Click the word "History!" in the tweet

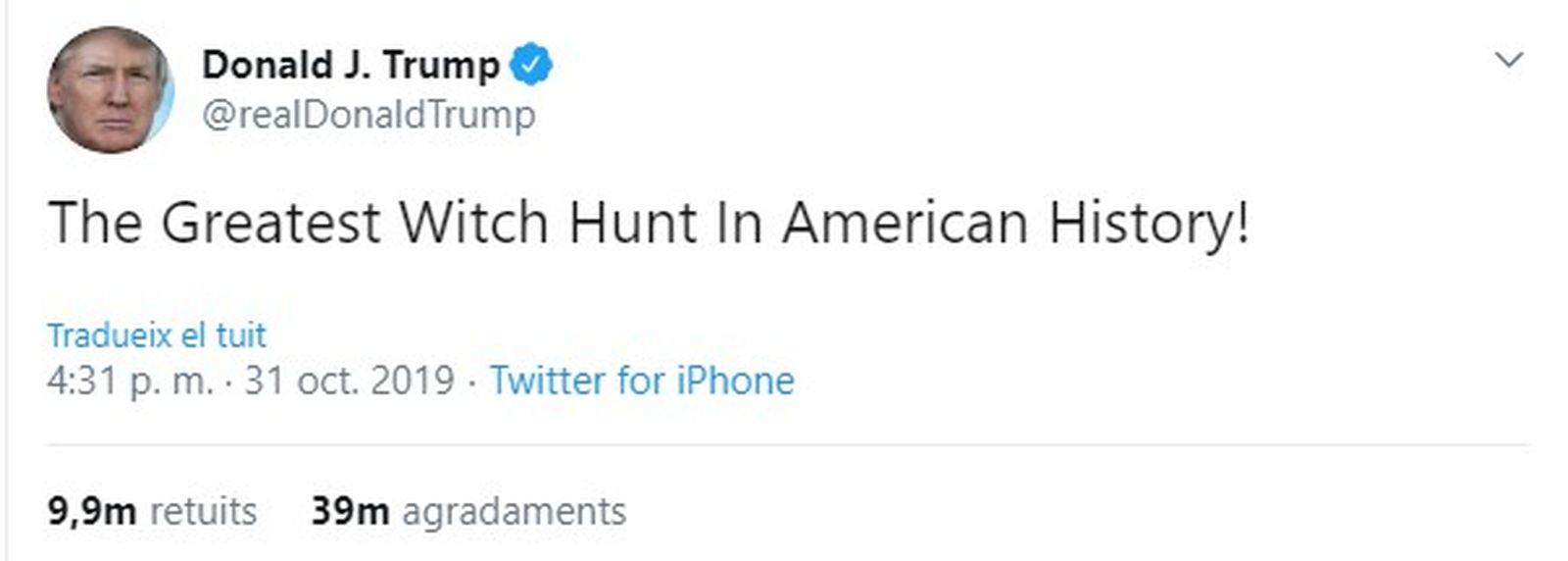(1149, 223)
